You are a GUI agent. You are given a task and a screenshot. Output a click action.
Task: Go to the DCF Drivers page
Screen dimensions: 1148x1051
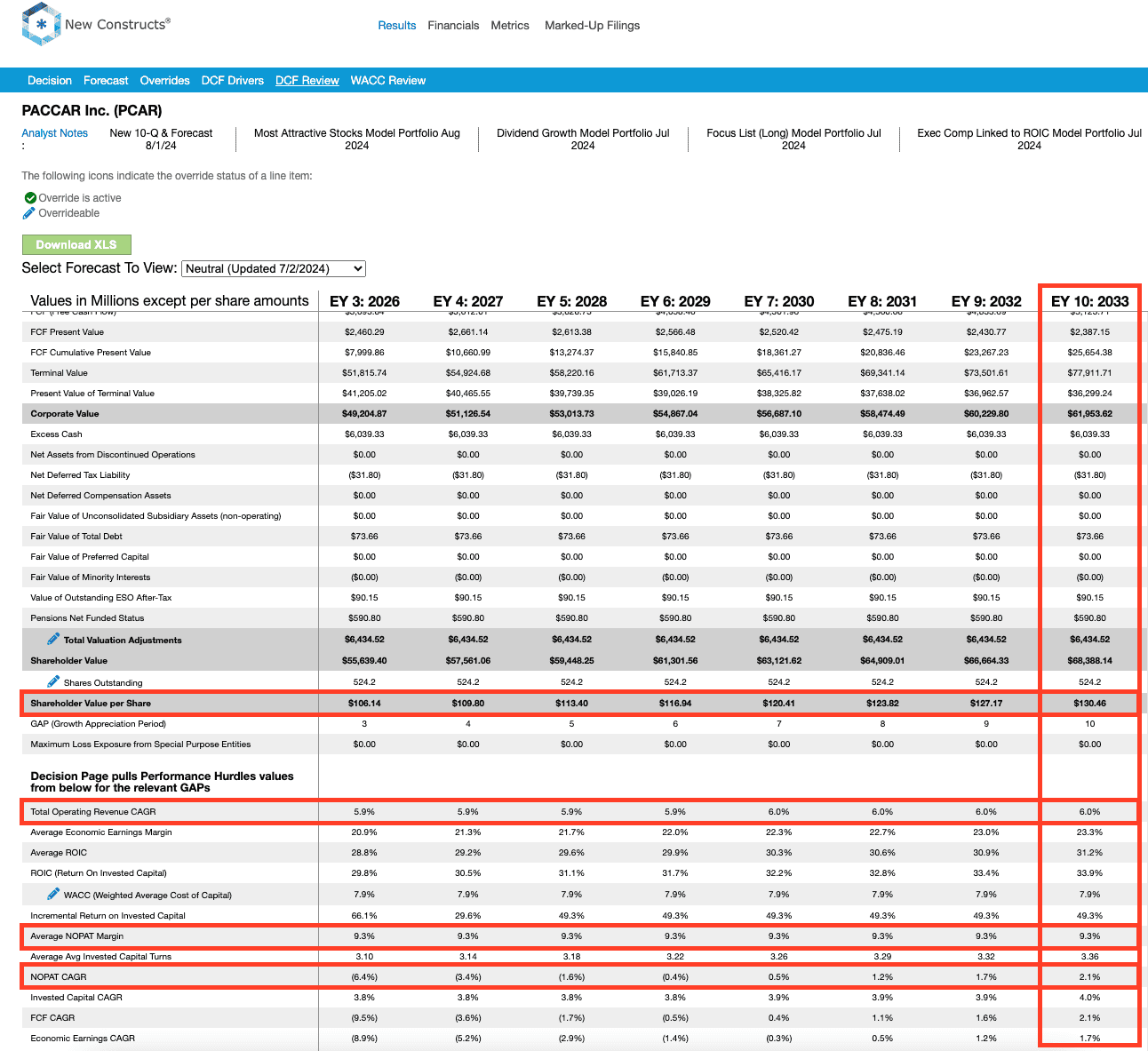(233, 80)
